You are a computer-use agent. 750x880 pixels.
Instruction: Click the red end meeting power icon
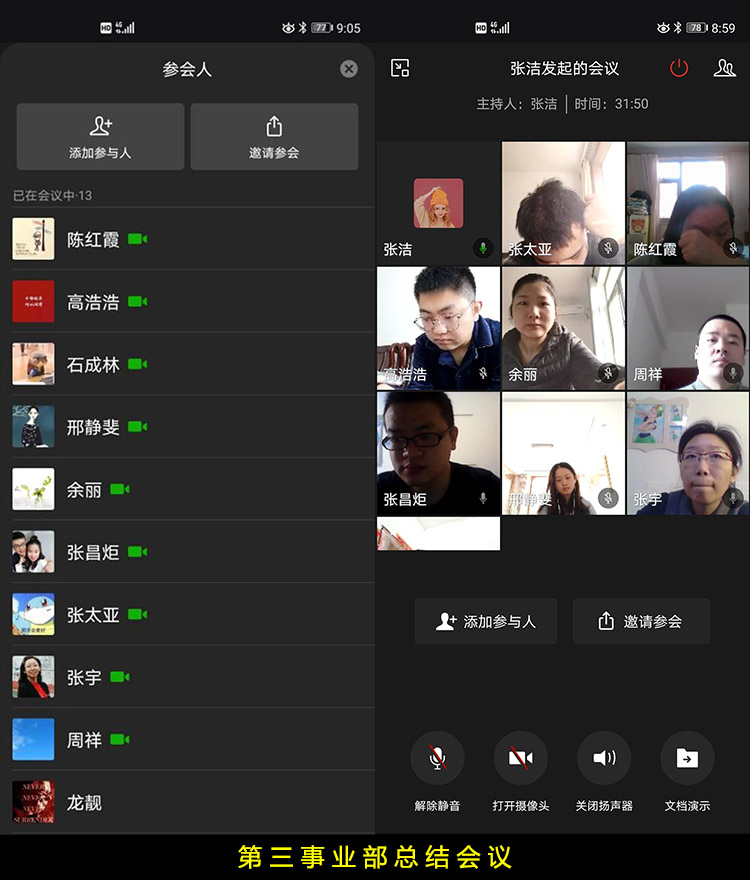tap(679, 68)
